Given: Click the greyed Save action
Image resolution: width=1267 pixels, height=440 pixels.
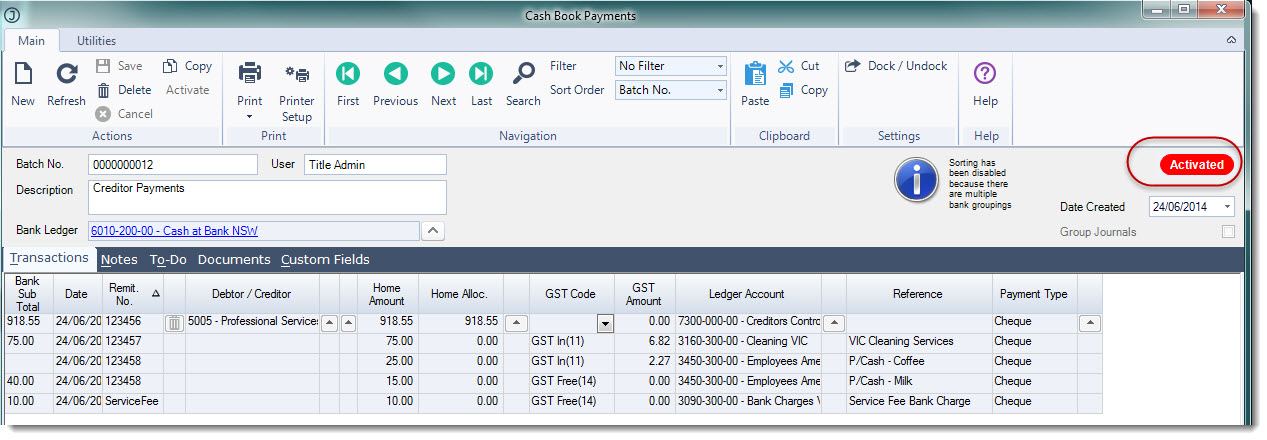Looking at the screenshot, I should coord(119,66).
